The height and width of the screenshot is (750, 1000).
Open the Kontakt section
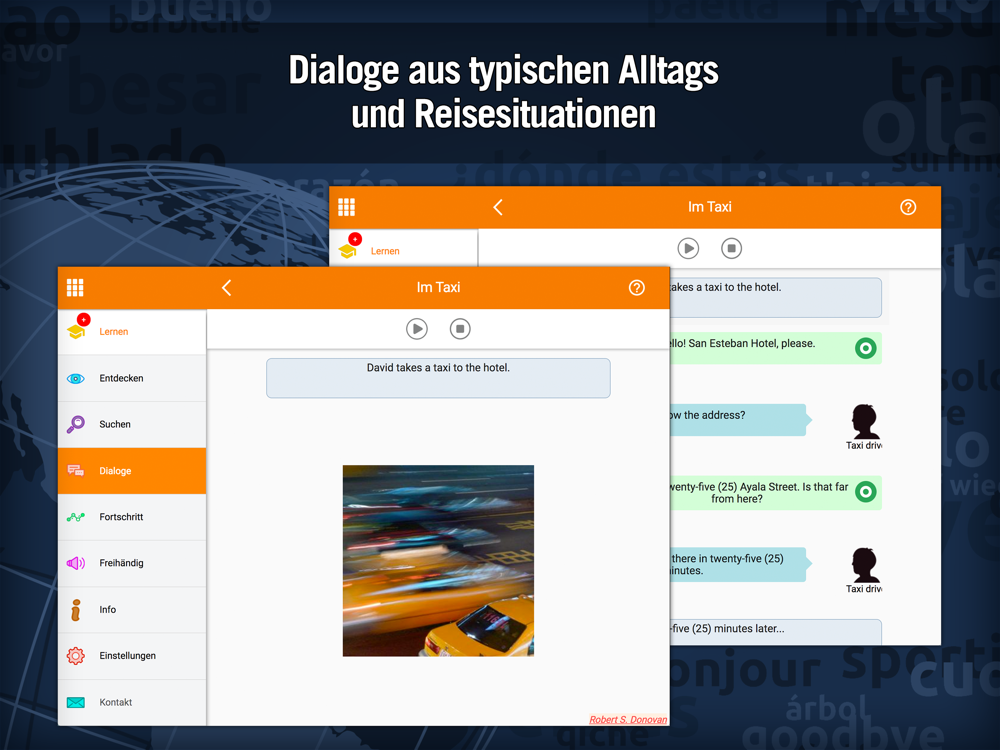132,702
